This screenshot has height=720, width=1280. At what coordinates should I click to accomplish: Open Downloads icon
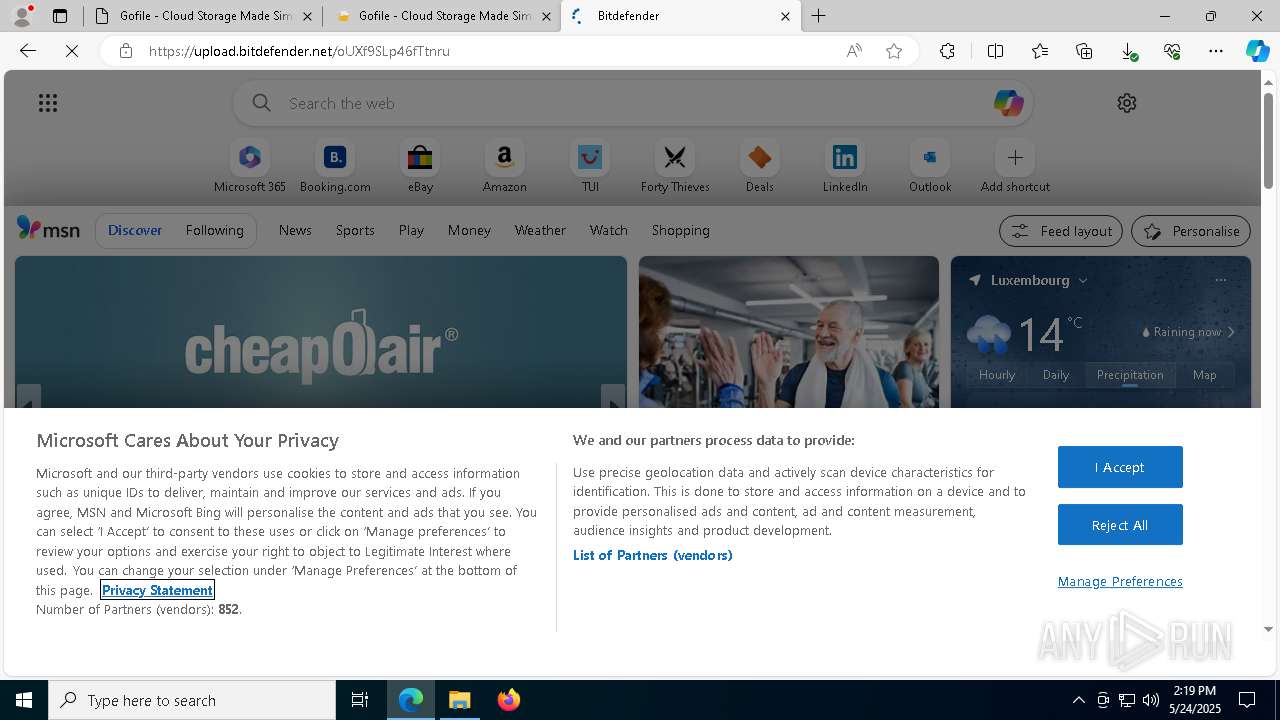[x=1128, y=51]
